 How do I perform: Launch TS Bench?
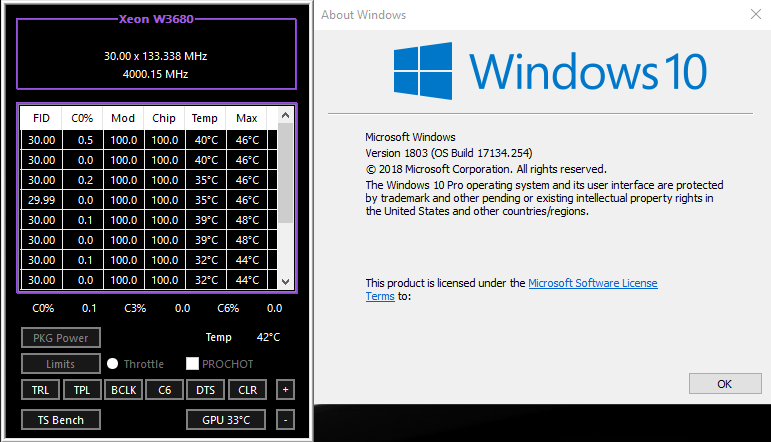click(x=61, y=420)
